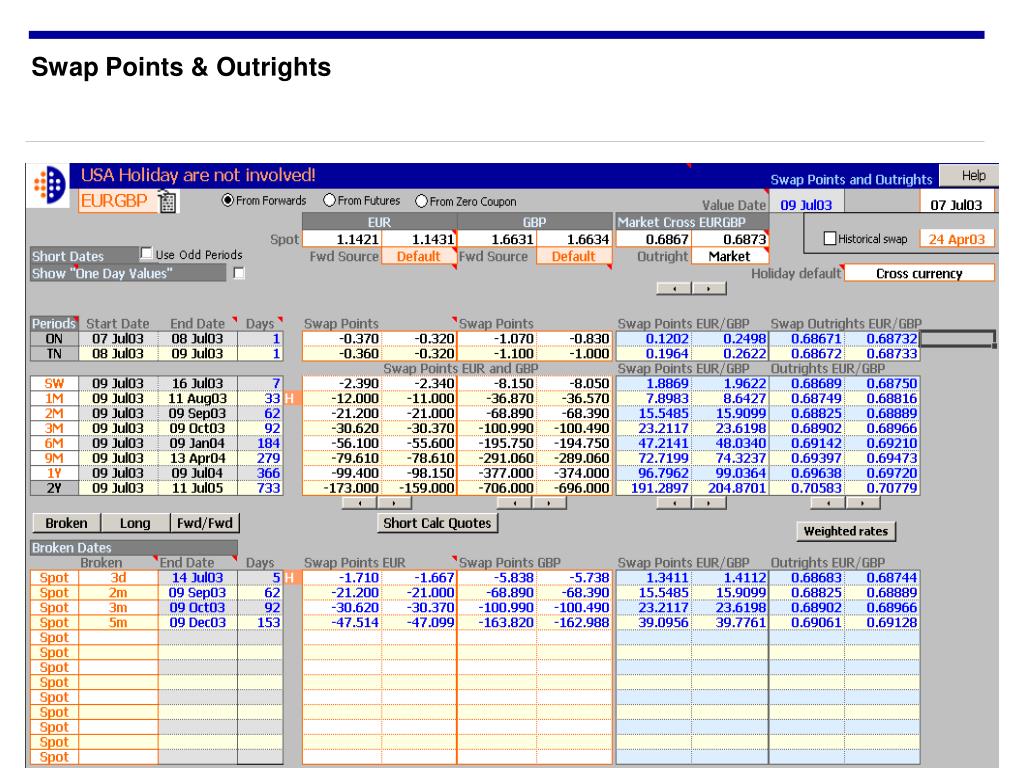Click the 5m broken period cell
Screen dimensions: 1024x768
tap(118, 622)
